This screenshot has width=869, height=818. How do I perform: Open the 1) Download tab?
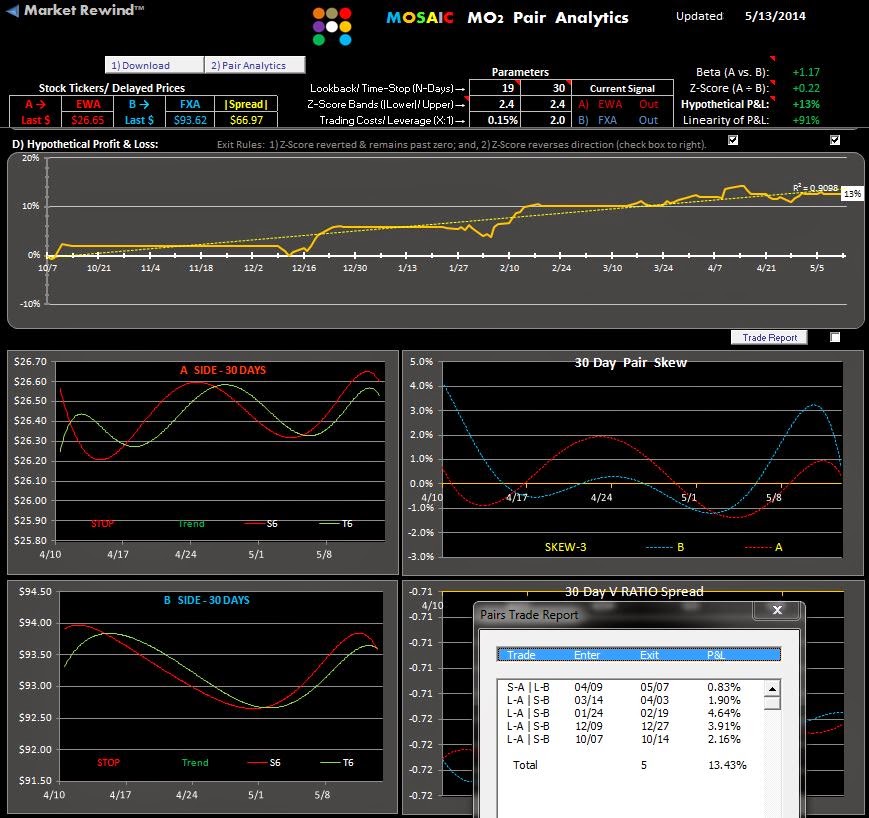click(154, 65)
